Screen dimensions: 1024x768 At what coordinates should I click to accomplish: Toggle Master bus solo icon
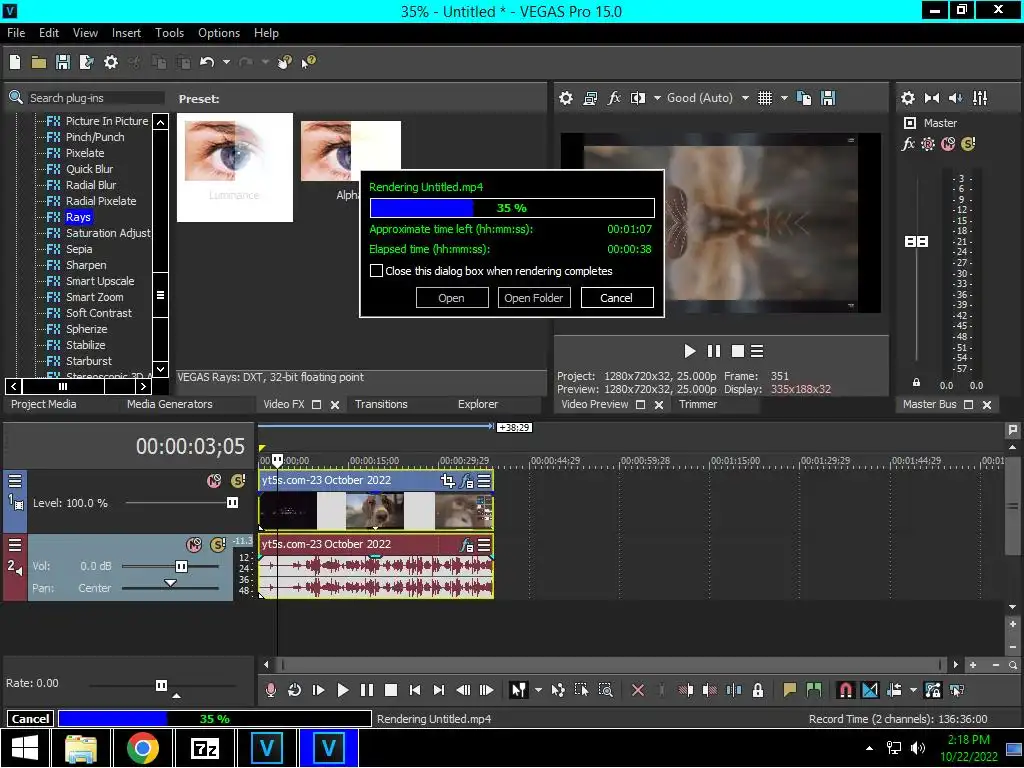968,144
